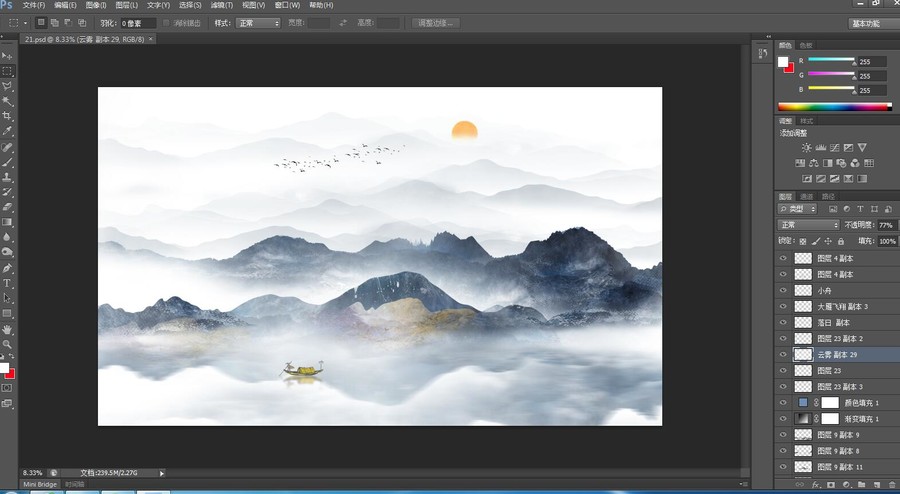Open the layer filter 类型 dropdown

[797, 209]
